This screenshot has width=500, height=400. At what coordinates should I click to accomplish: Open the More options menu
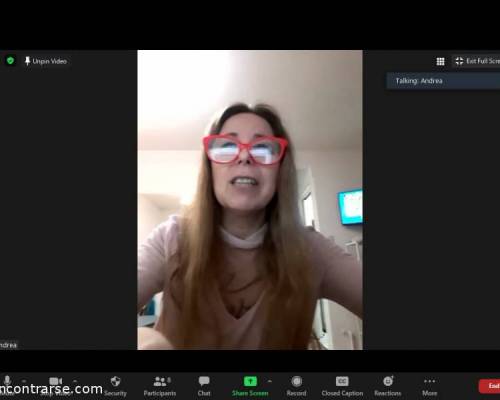click(x=430, y=386)
